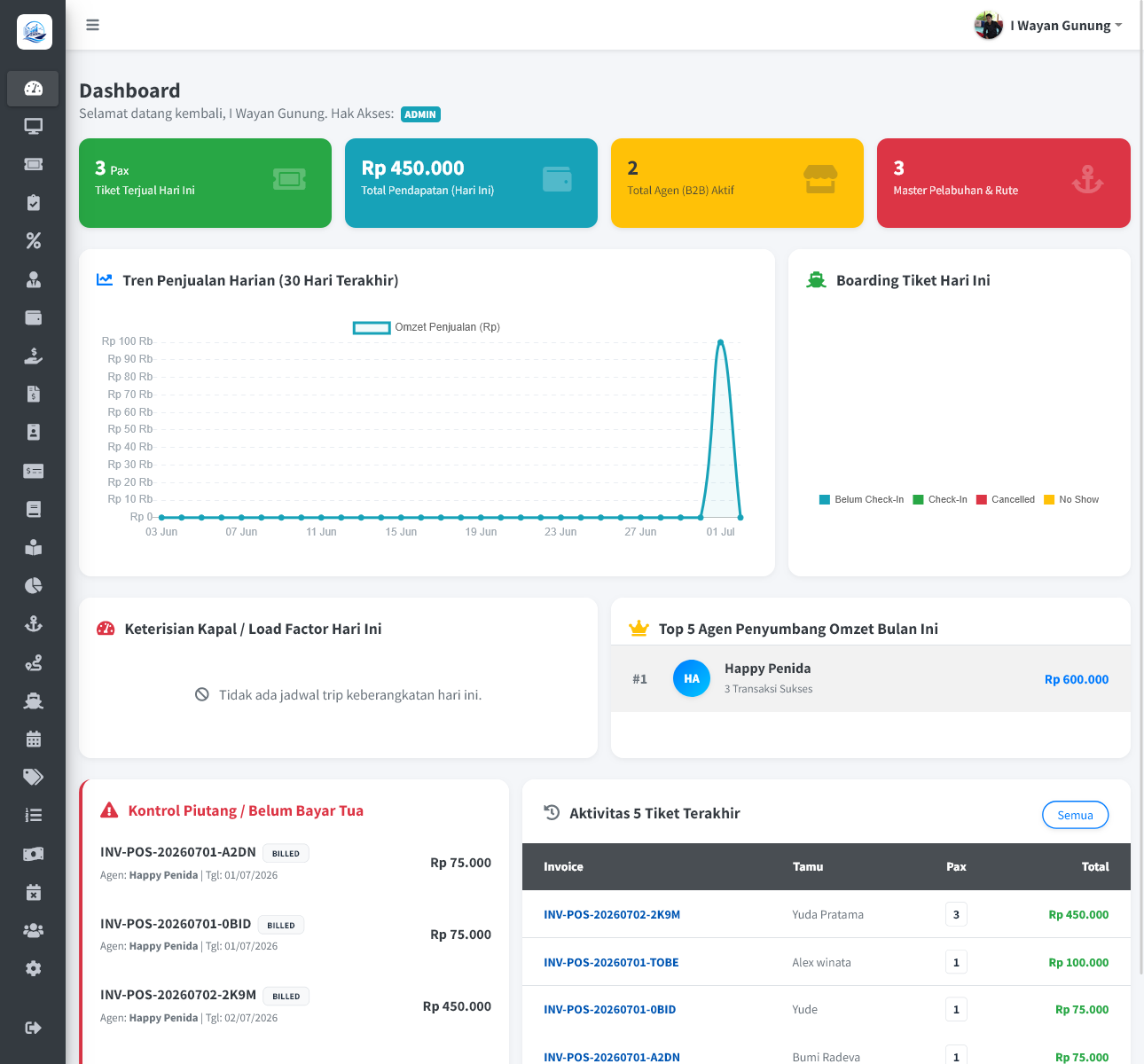Open the route path icon in sidebar

click(x=33, y=662)
